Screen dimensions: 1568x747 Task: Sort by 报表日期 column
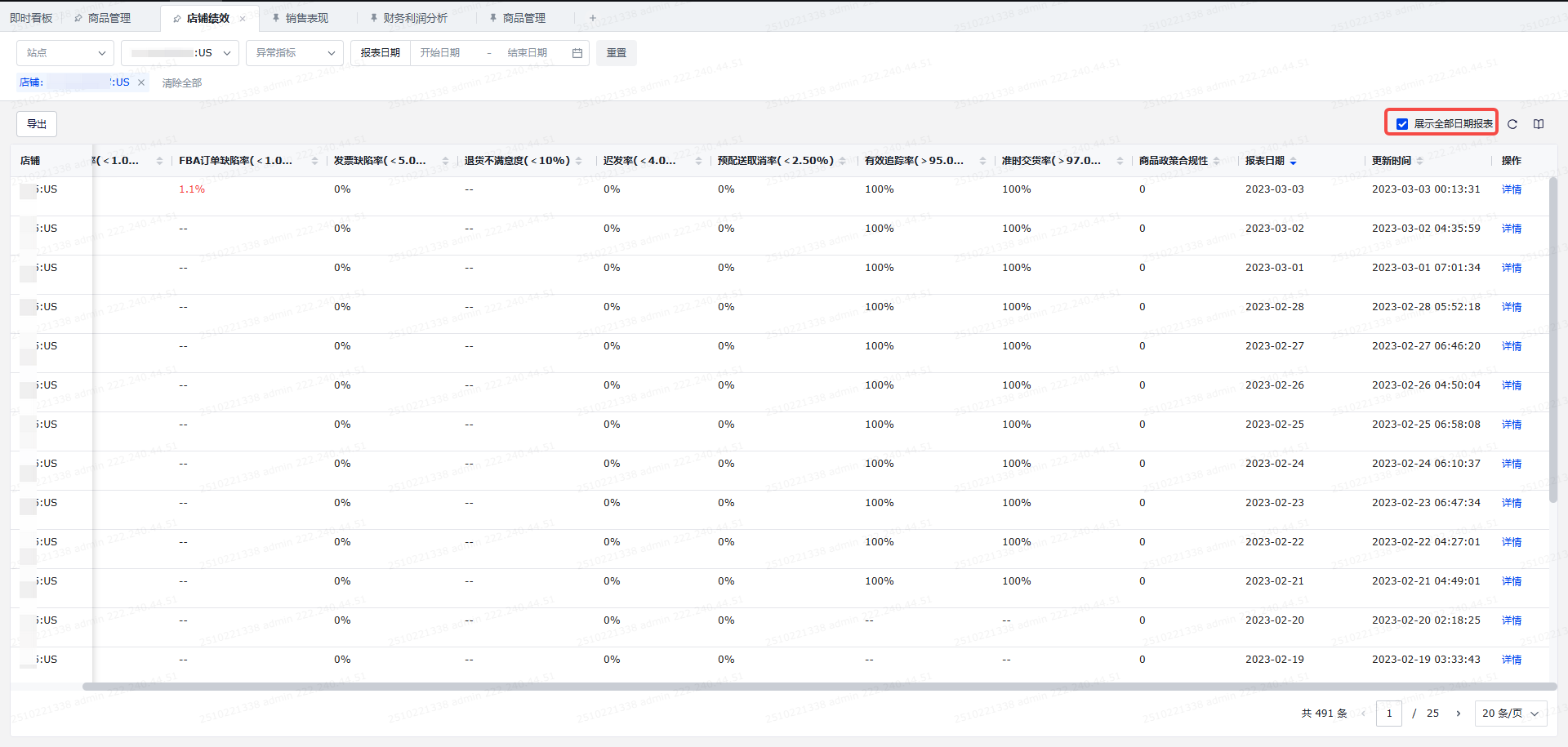click(1293, 162)
